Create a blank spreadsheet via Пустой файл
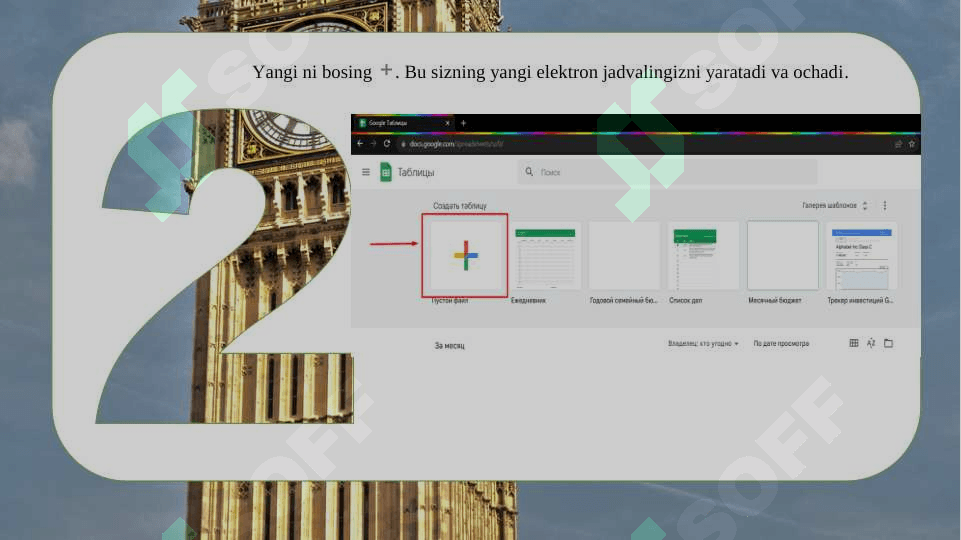The width and height of the screenshot is (961, 540). 465,256
